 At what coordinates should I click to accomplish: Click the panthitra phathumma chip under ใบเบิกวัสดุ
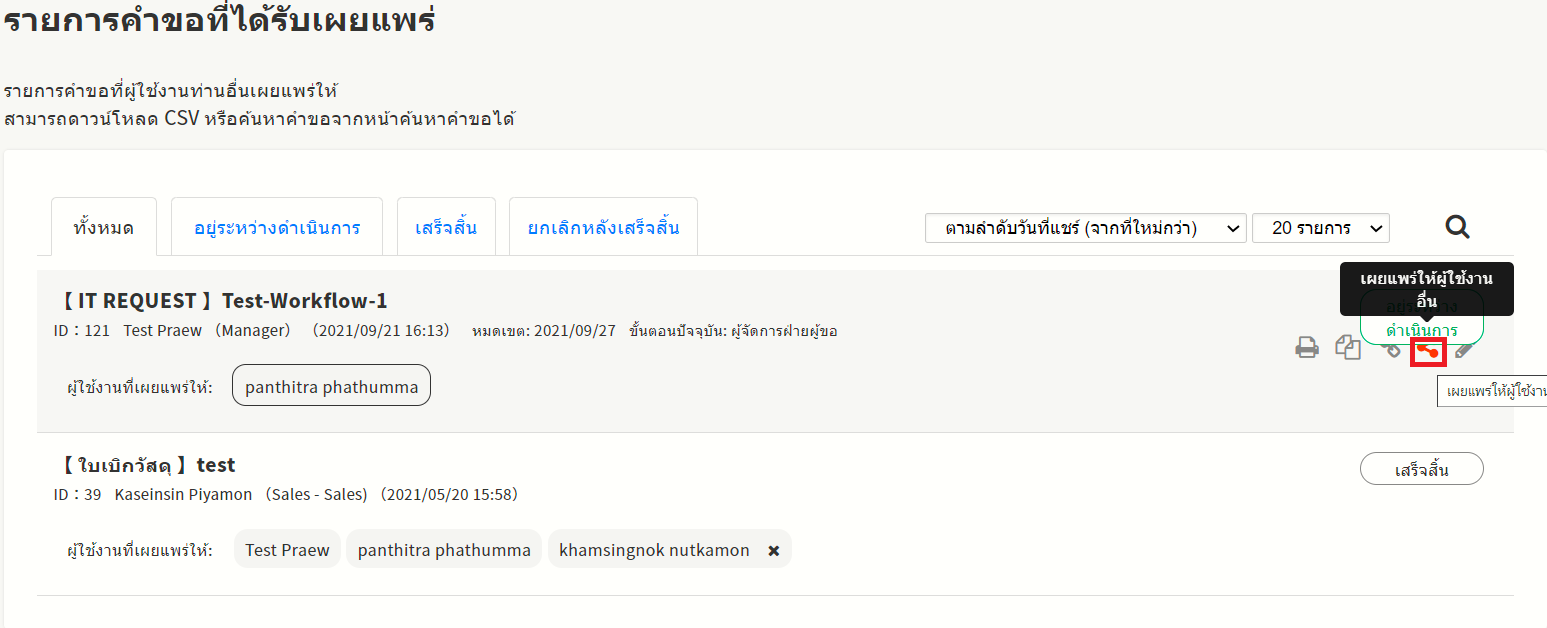coord(444,550)
